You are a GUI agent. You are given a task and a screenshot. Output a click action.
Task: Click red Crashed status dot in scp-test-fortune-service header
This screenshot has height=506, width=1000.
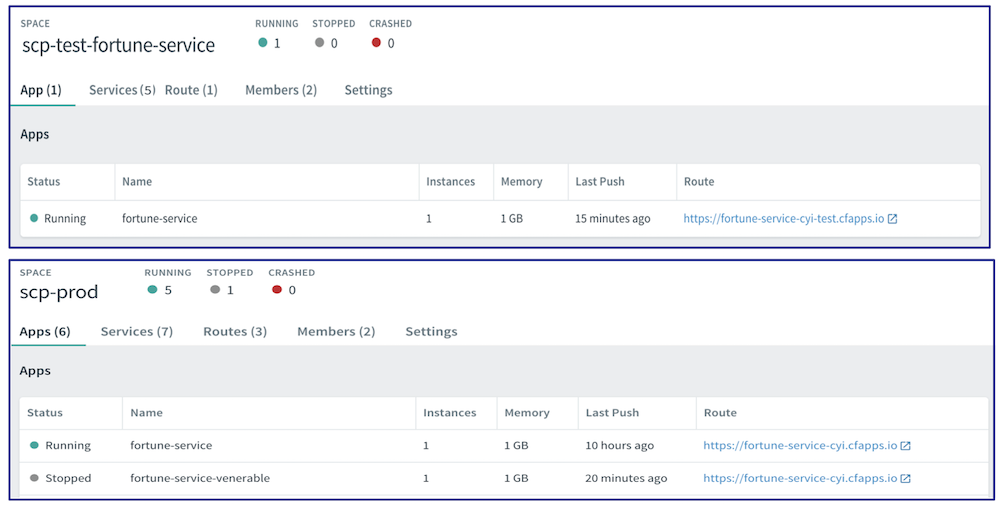376,43
